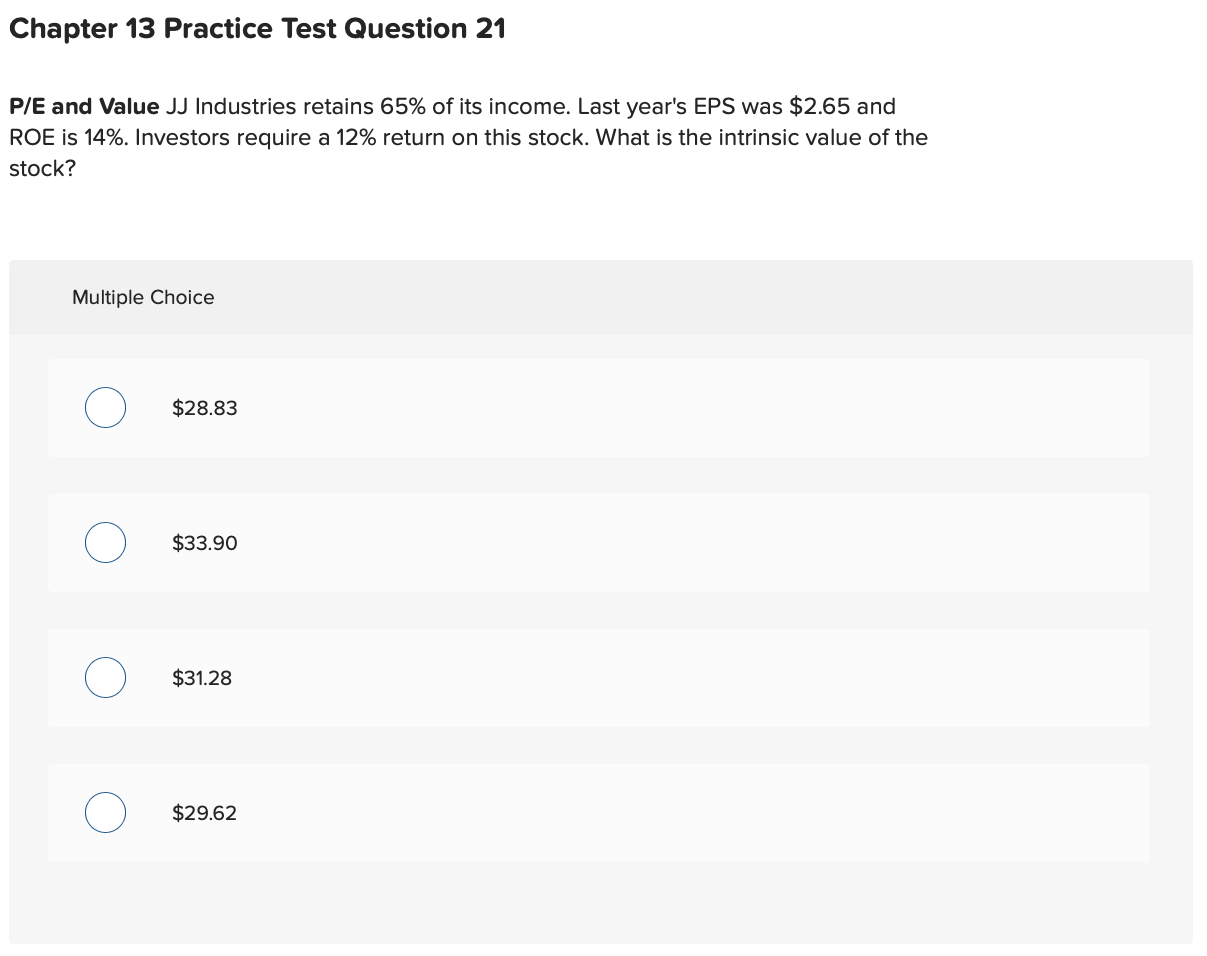1207x956 pixels.
Task: Click the Multiple Choice header label
Action: click(143, 297)
